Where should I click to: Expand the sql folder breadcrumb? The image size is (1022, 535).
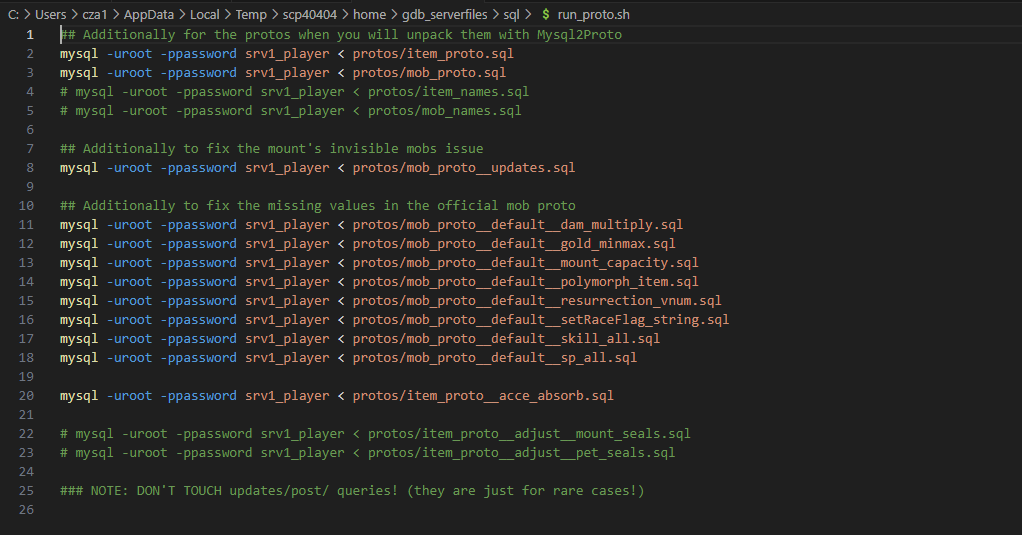[x=510, y=15]
